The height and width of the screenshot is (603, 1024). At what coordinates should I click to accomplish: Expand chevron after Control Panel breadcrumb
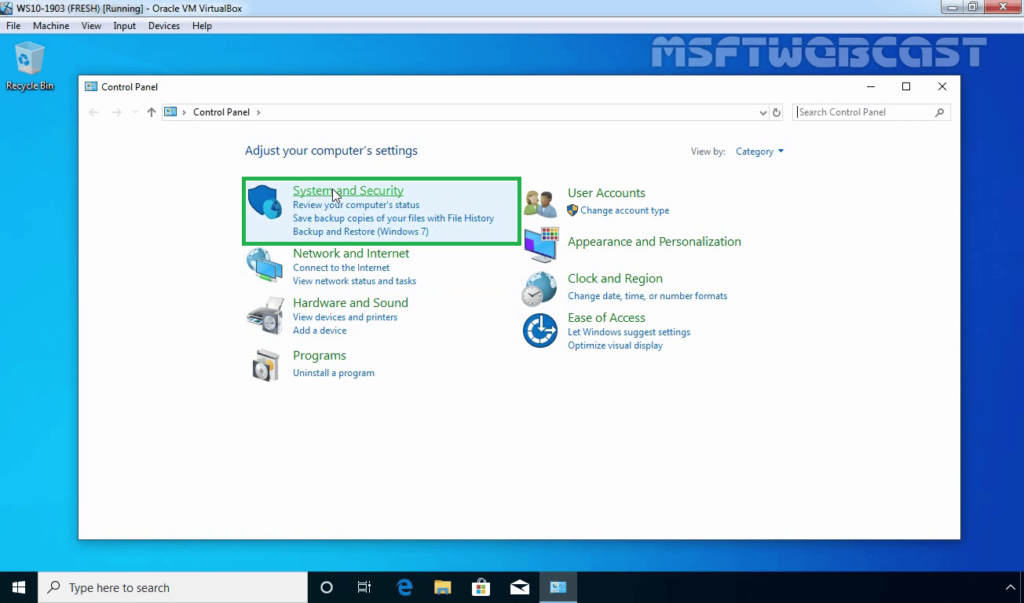click(x=259, y=112)
